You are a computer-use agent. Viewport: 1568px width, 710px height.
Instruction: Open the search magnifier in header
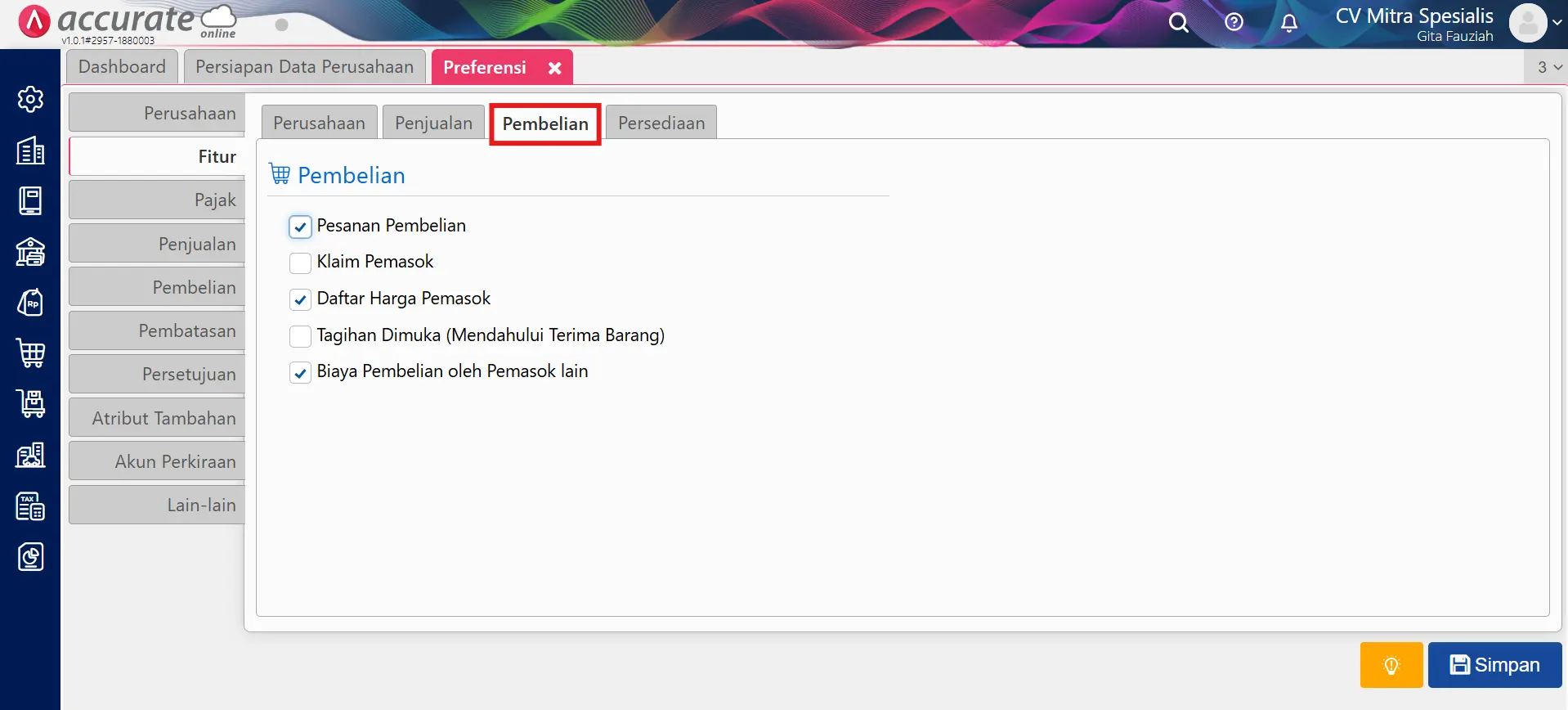(x=1178, y=23)
